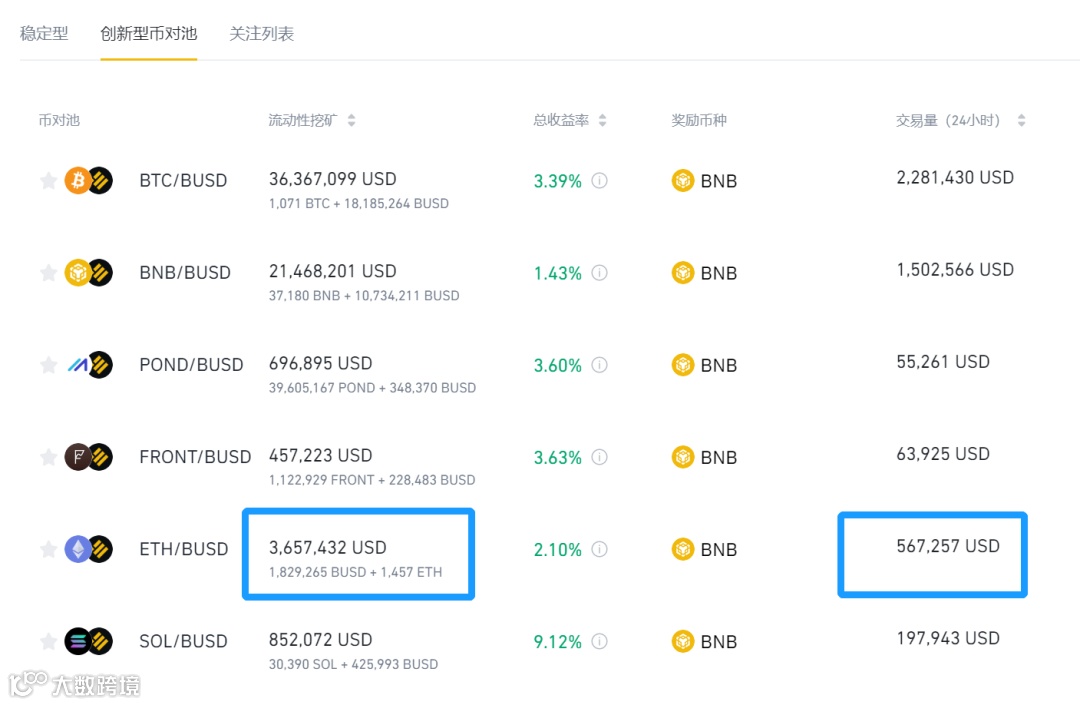This screenshot has height=705, width=1080.
Task: Star the FRONT/BUSD pool as favorite
Action: click(48, 457)
